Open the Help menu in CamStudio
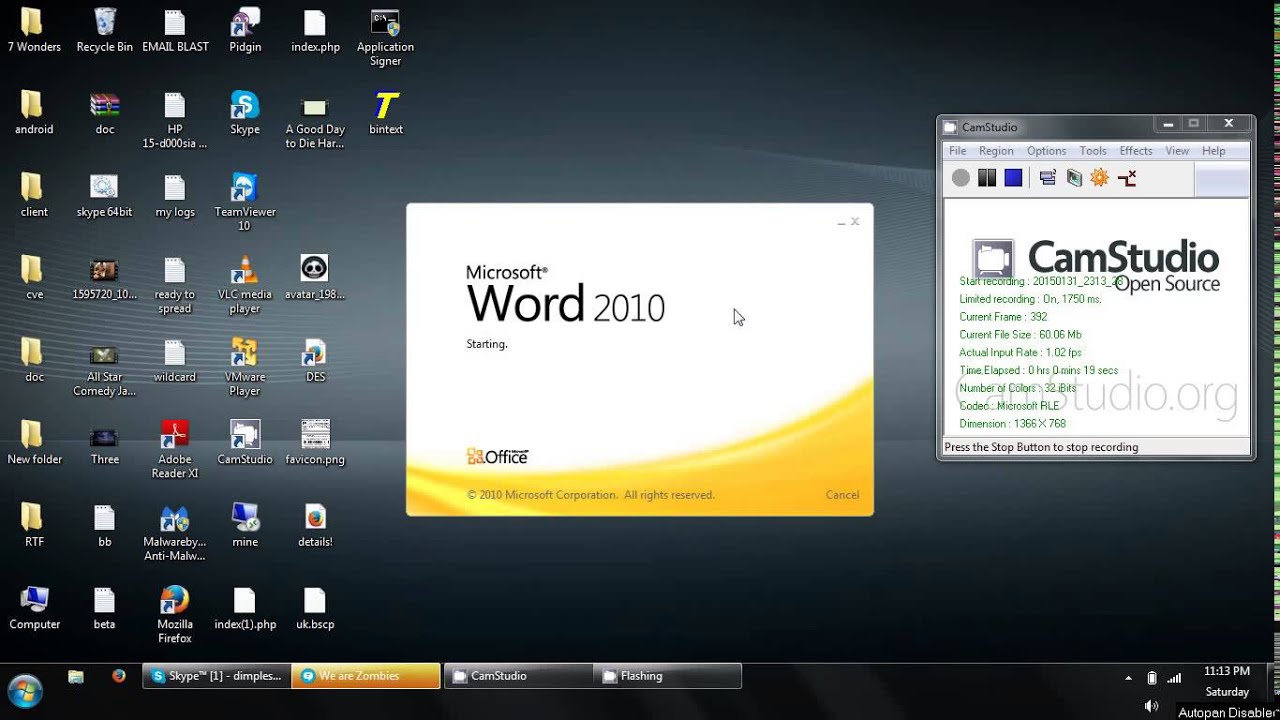Screen dimensions: 1280x720 (x=1214, y=151)
